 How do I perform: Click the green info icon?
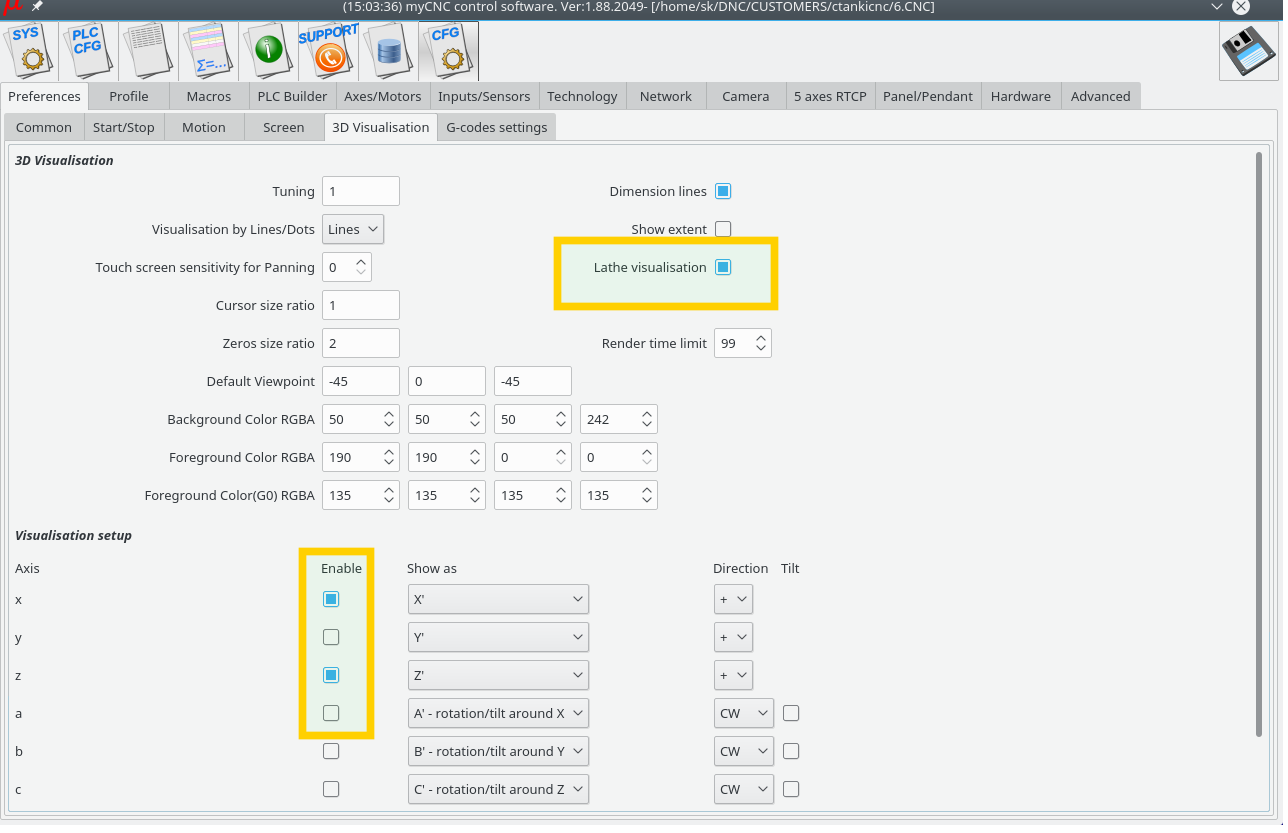[268, 50]
